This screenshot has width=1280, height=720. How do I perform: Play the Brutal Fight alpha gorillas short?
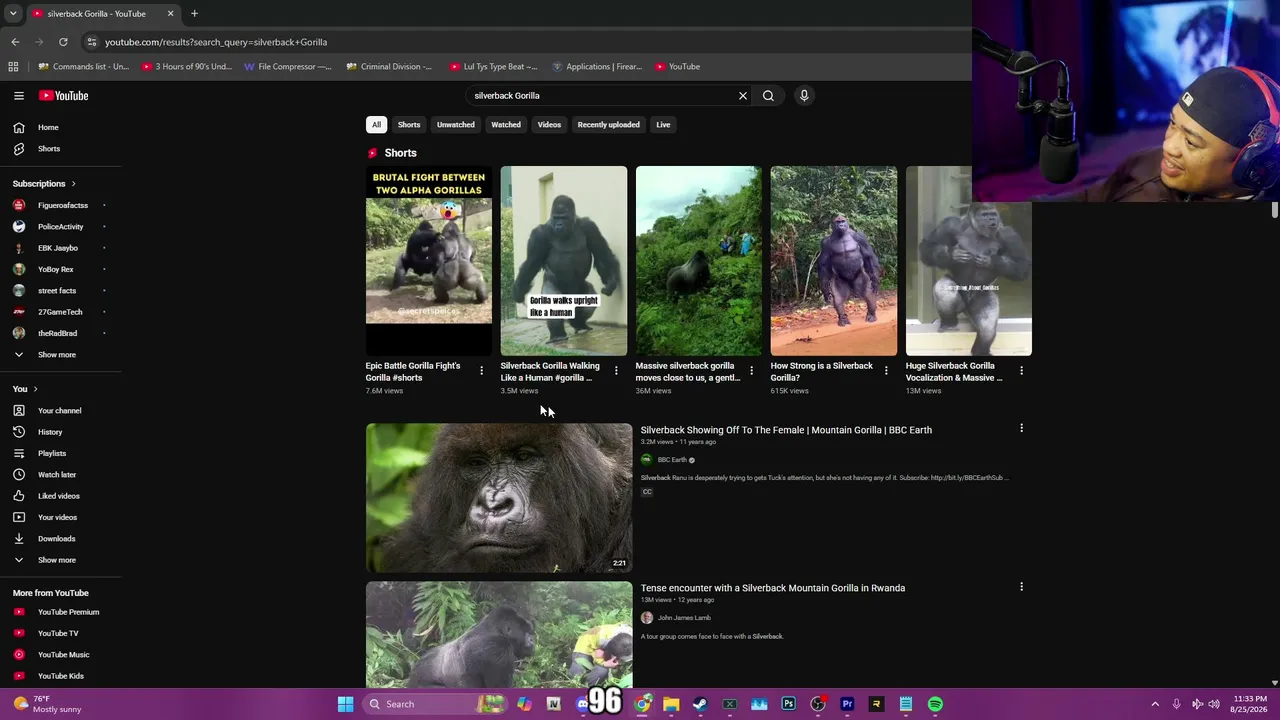point(429,261)
